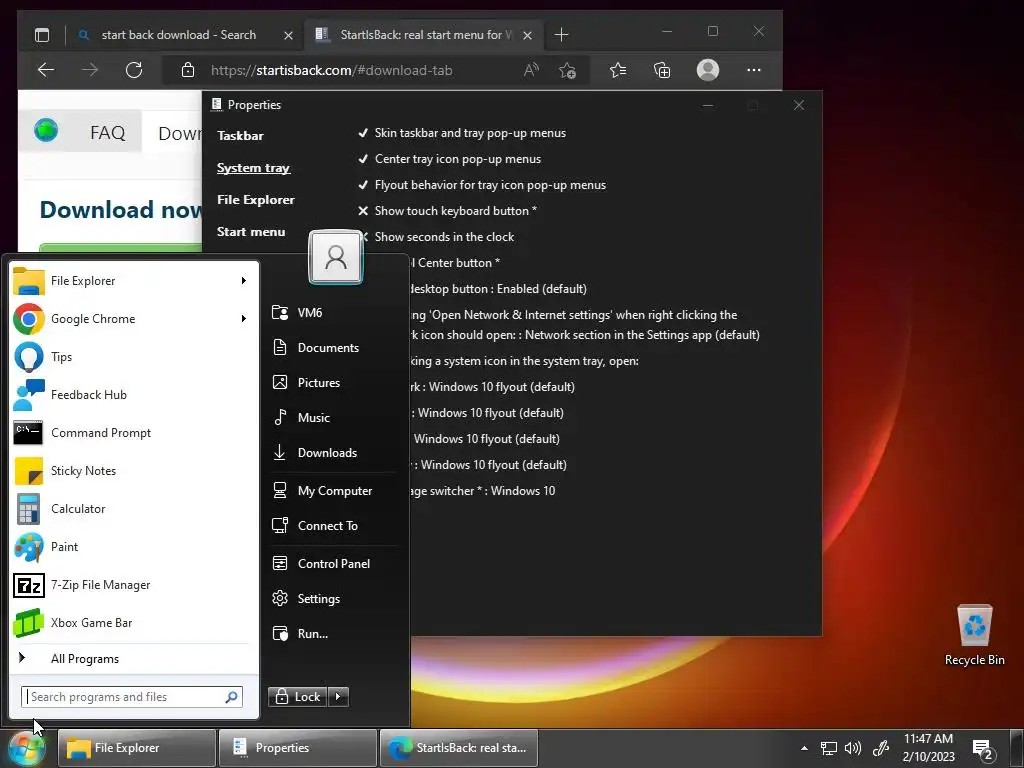
Task: Click the user account picture tile
Action: tap(336, 257)
